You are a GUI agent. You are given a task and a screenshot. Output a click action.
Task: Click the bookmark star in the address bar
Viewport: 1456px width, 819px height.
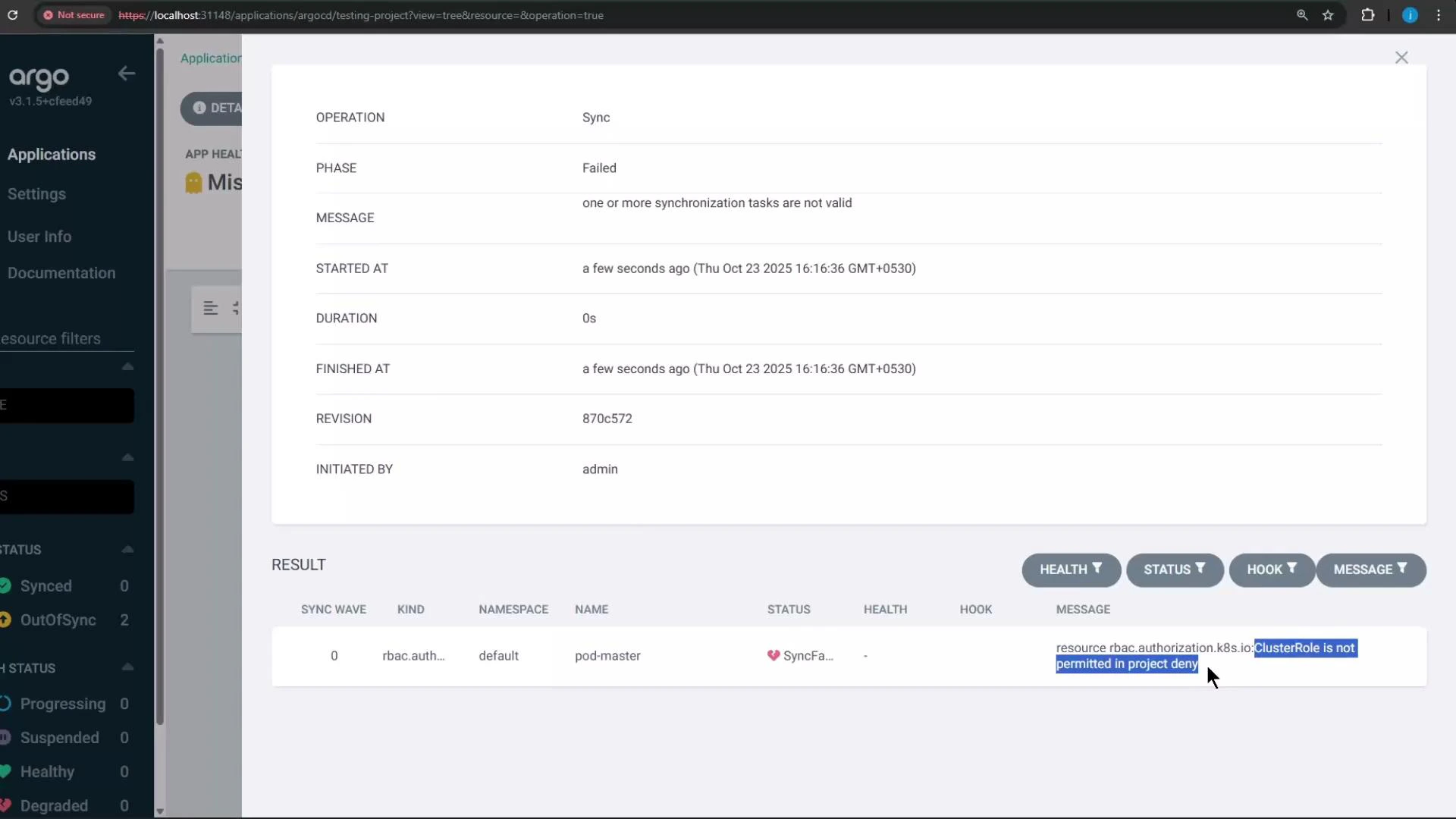pyautogui.click(x=1329, y=15)
